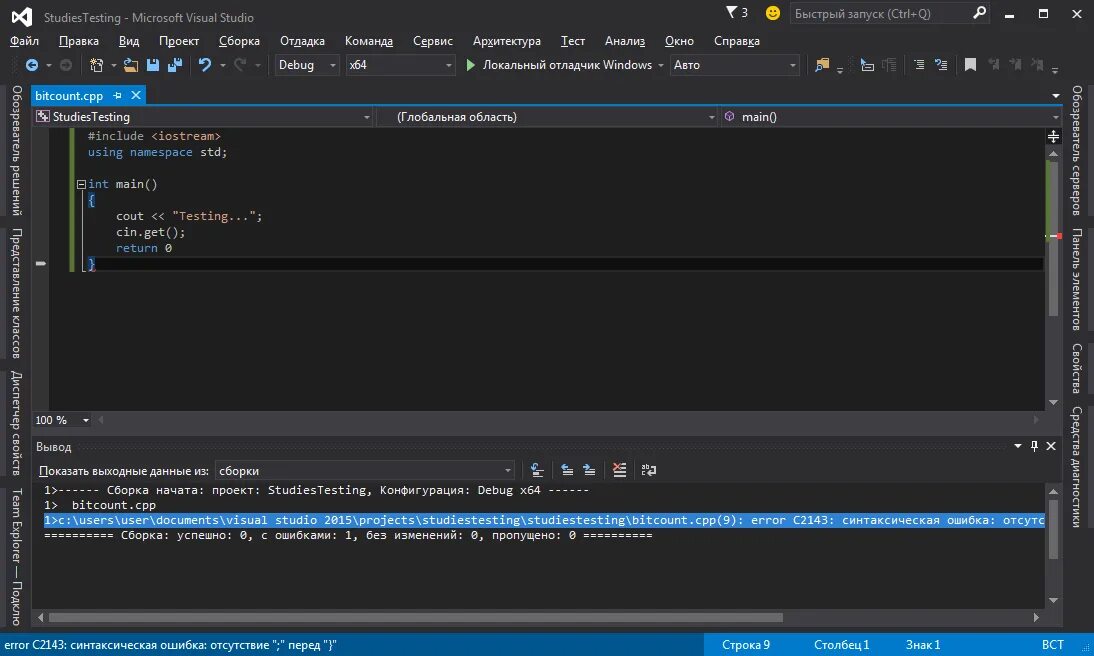Open the x64 platform dropdown
1094x656 pixels.
(x=400, y=65)
